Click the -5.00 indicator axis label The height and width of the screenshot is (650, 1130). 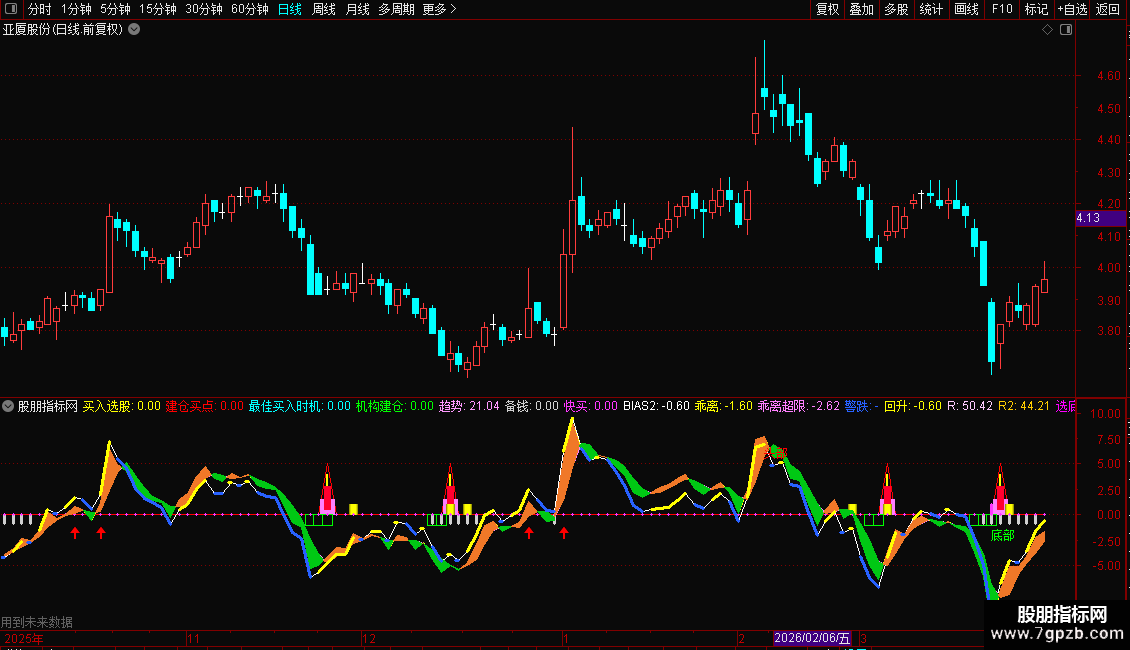1105,566
